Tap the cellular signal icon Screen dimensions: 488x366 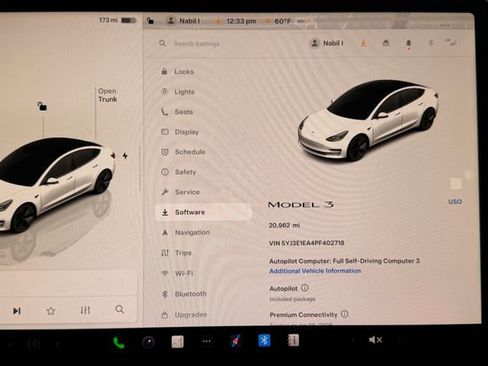coord(450,42)
